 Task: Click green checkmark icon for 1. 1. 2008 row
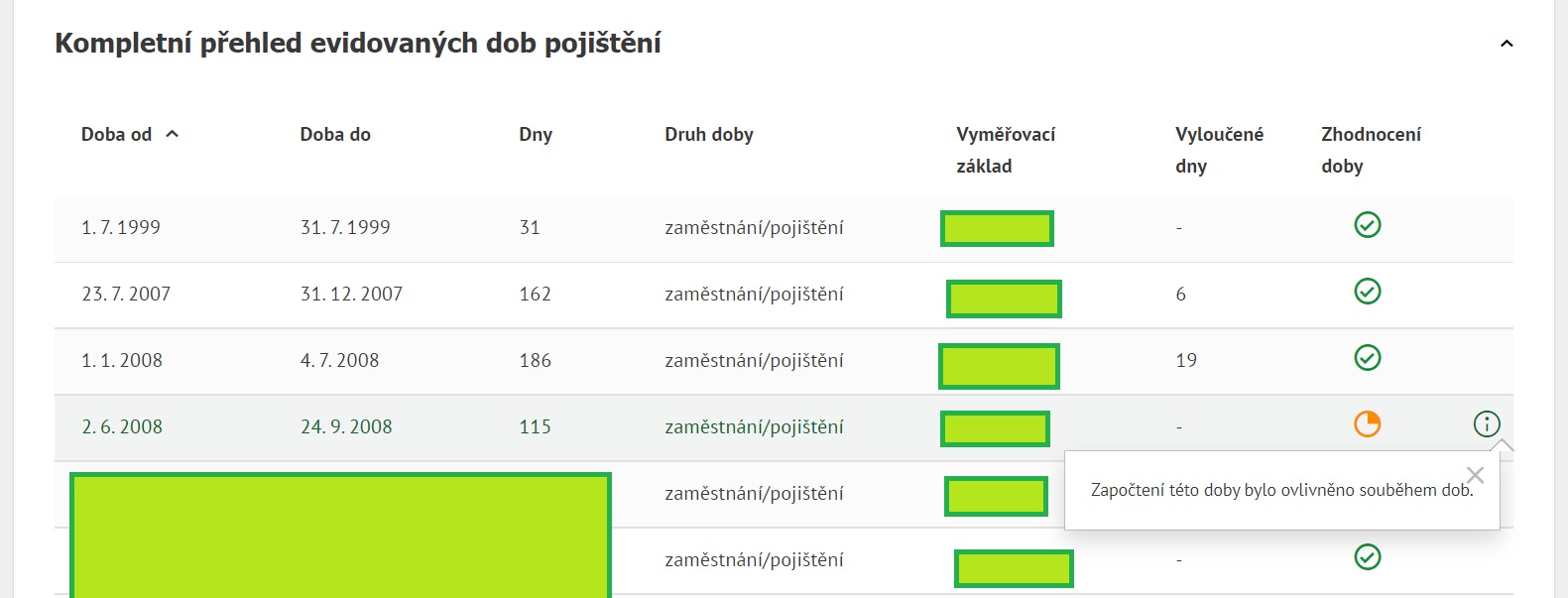[x=1368, y=358]
